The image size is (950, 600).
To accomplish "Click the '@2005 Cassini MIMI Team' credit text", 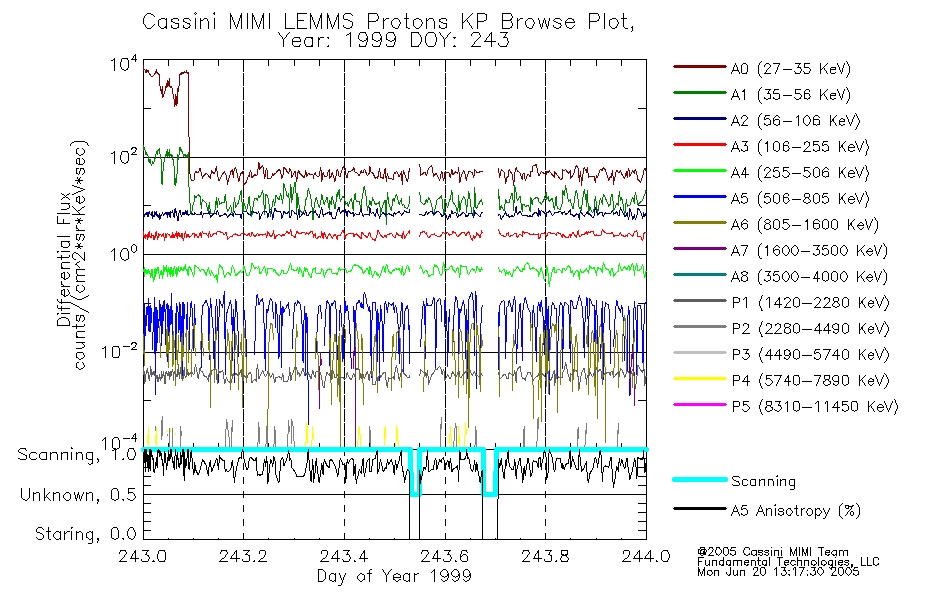I will point(773,552).
